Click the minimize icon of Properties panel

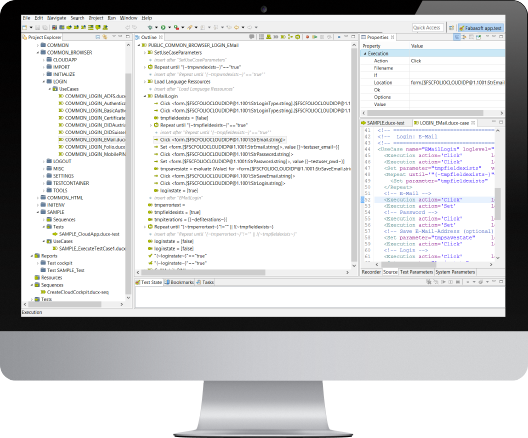click(x=494, y=36)
